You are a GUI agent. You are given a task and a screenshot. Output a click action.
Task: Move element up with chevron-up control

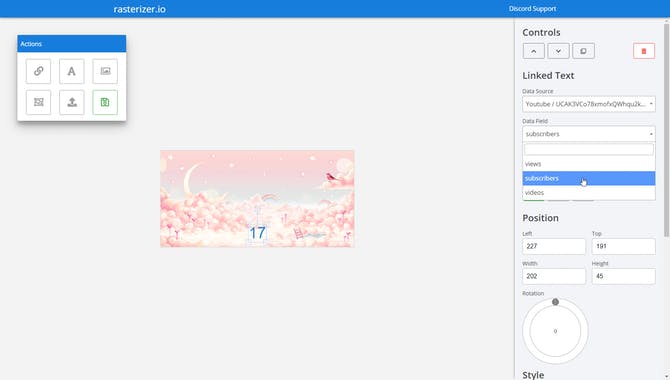533,51
